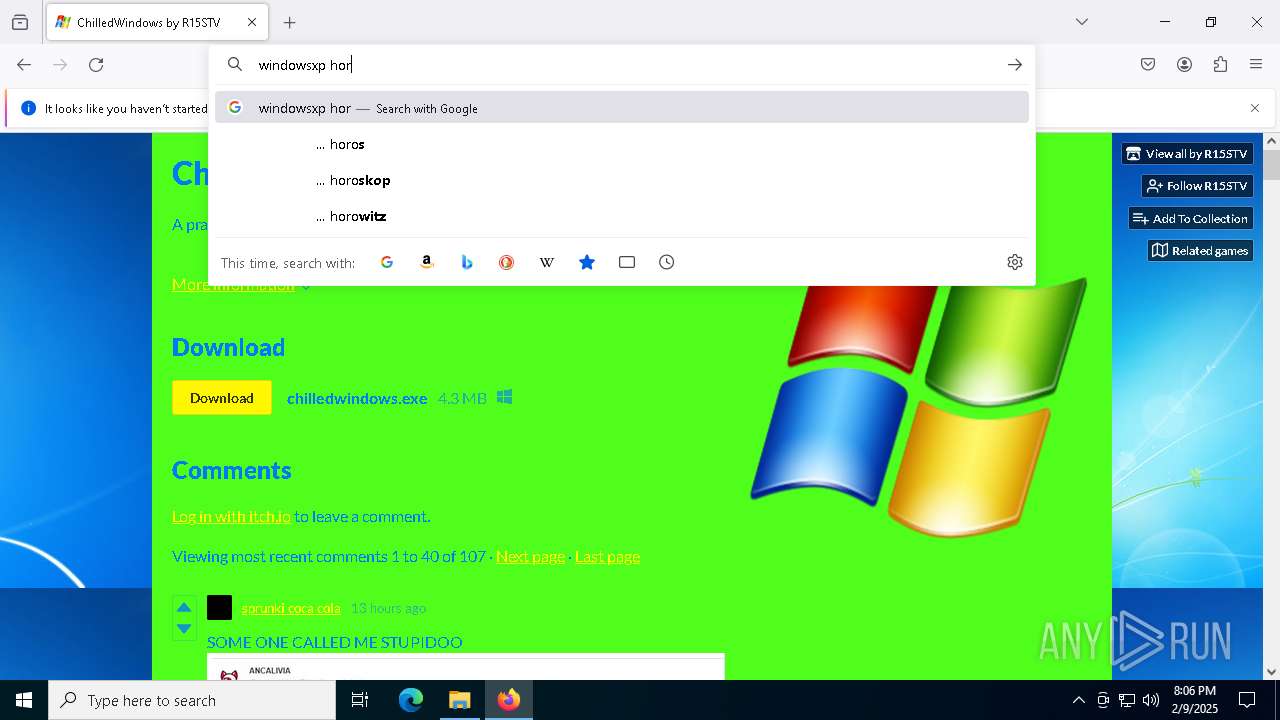1280x720 pixels.
Task: Search this time with Amazon icon
Action: [x=427, y=262]
